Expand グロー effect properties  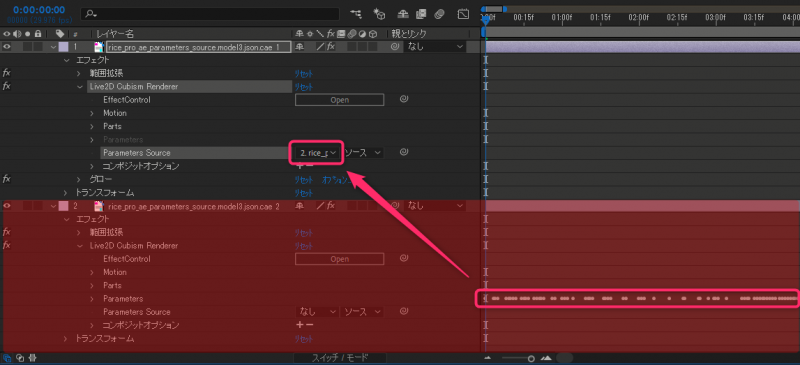tap(79, 180)
